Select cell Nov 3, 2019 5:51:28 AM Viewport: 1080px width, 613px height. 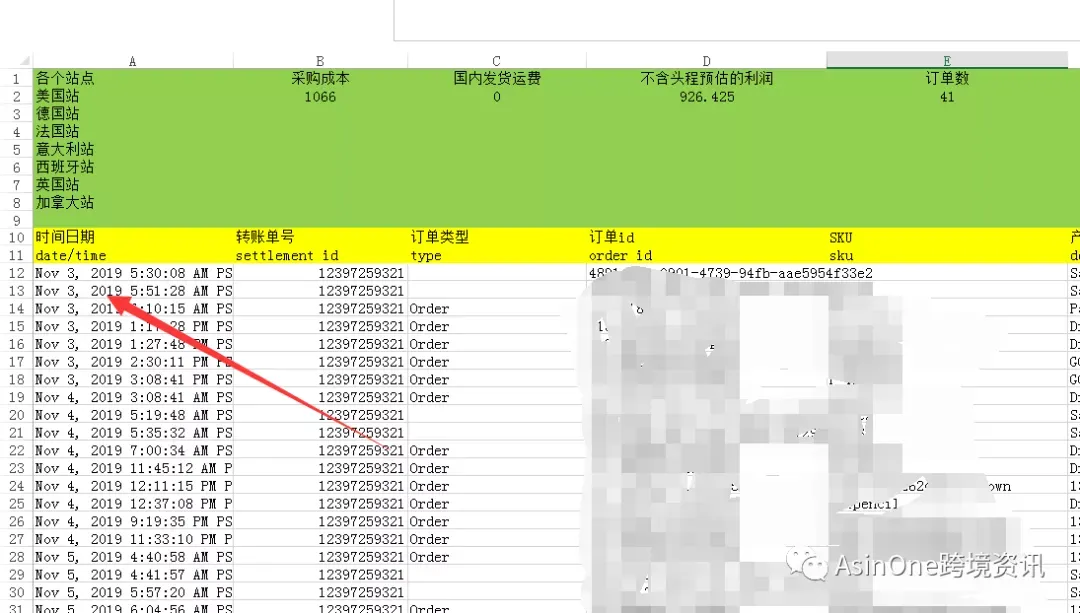click(x=133, y=291)
